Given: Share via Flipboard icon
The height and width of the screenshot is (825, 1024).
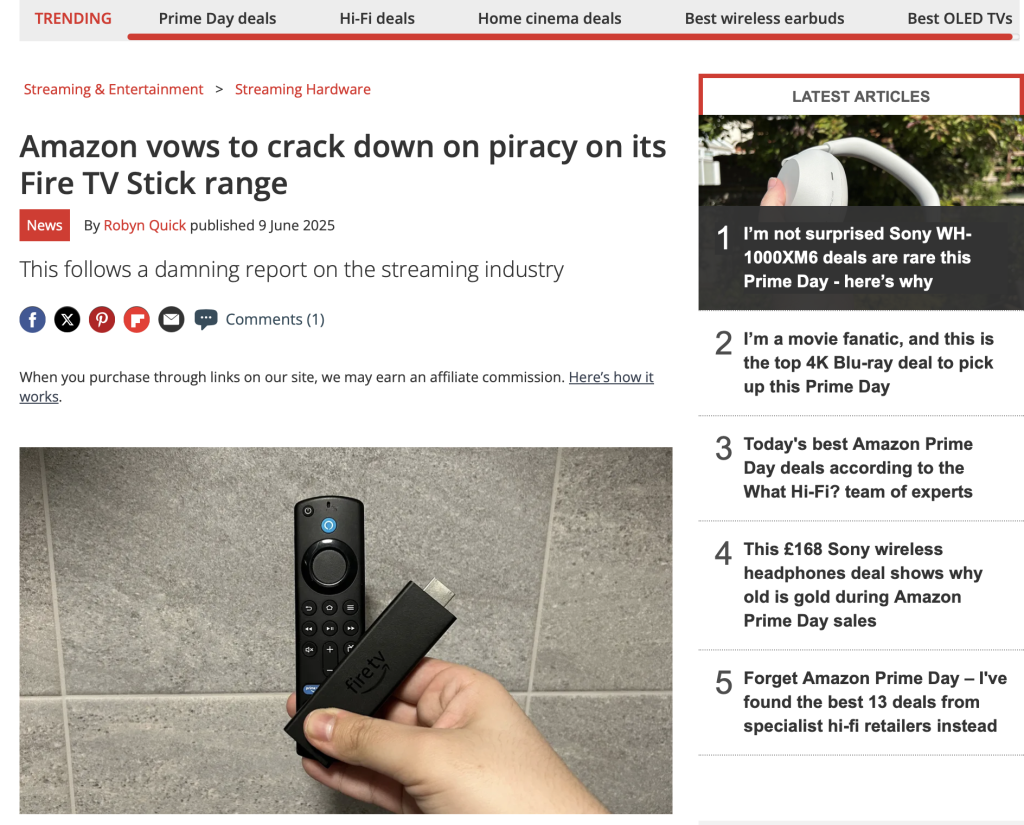Looking at the screenshot, I should coord(136,319).
